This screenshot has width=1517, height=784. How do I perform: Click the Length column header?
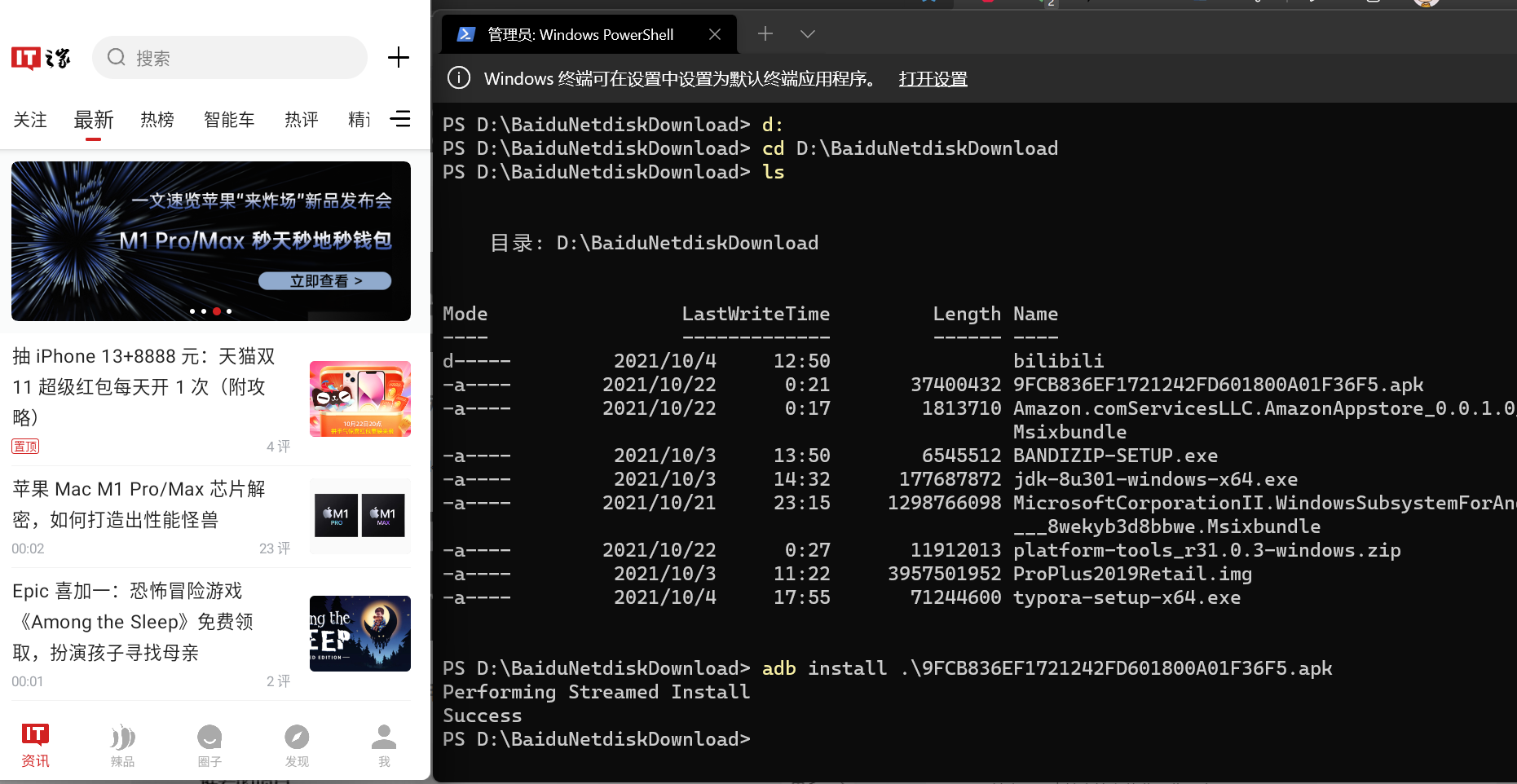click(x=967, y=314)
